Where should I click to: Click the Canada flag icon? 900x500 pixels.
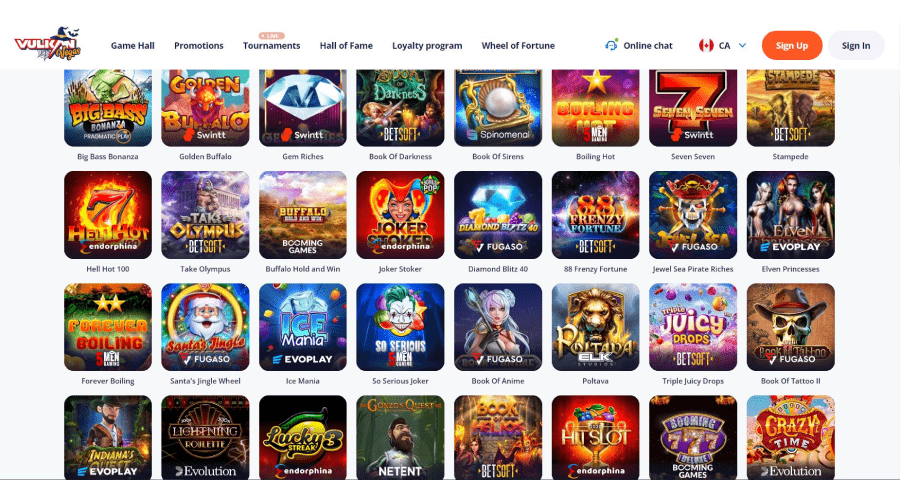pyautogui.click(x=706, y=45)
